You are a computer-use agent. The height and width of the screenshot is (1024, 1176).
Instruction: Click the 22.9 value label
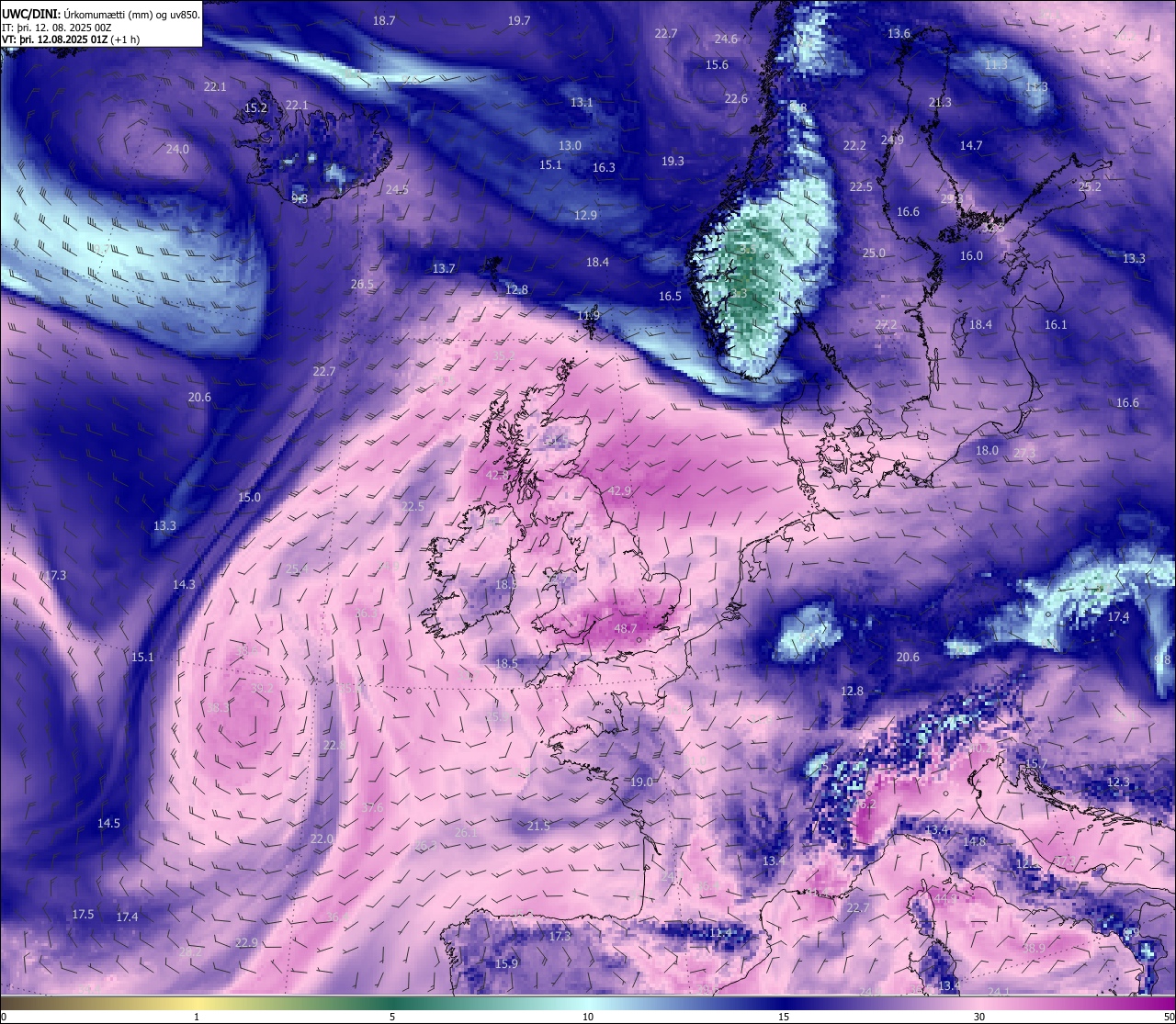pos(246,942)
